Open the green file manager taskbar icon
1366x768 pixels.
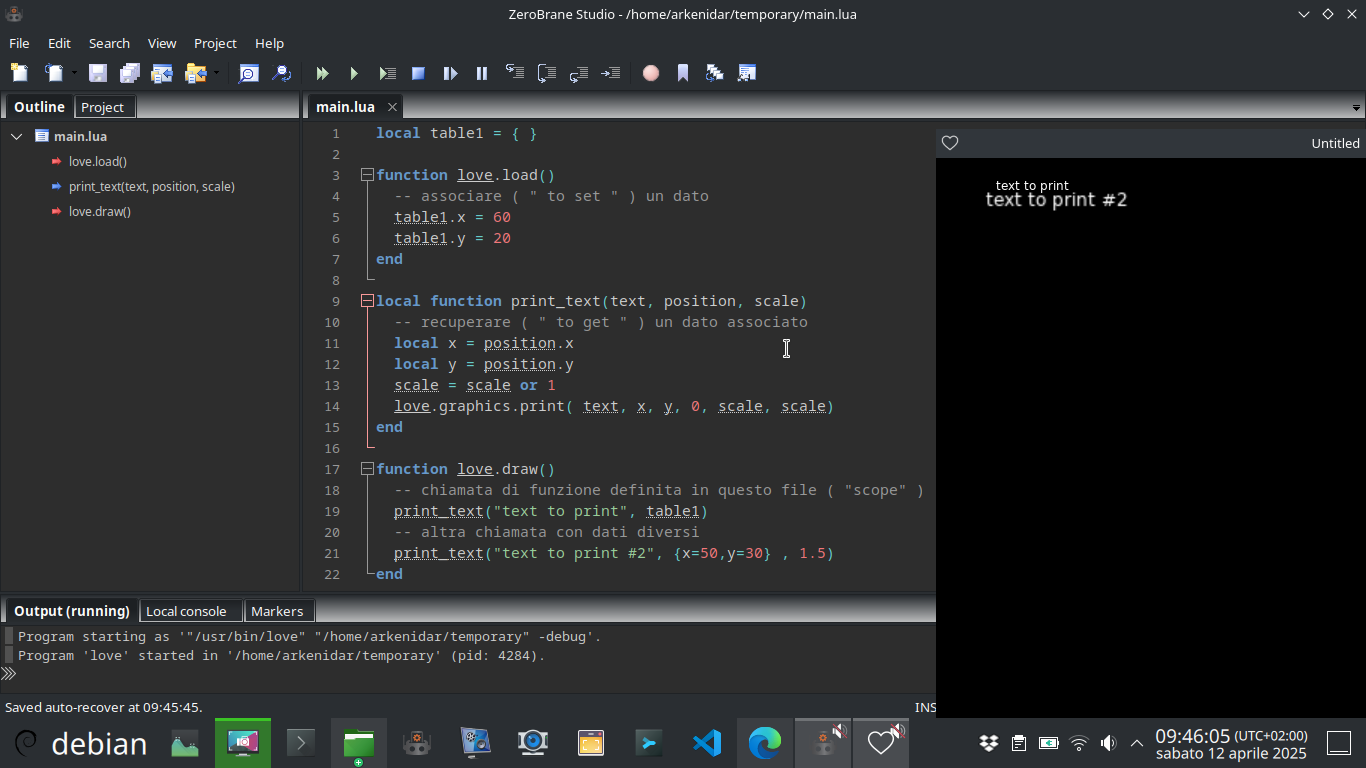(359, 743)
